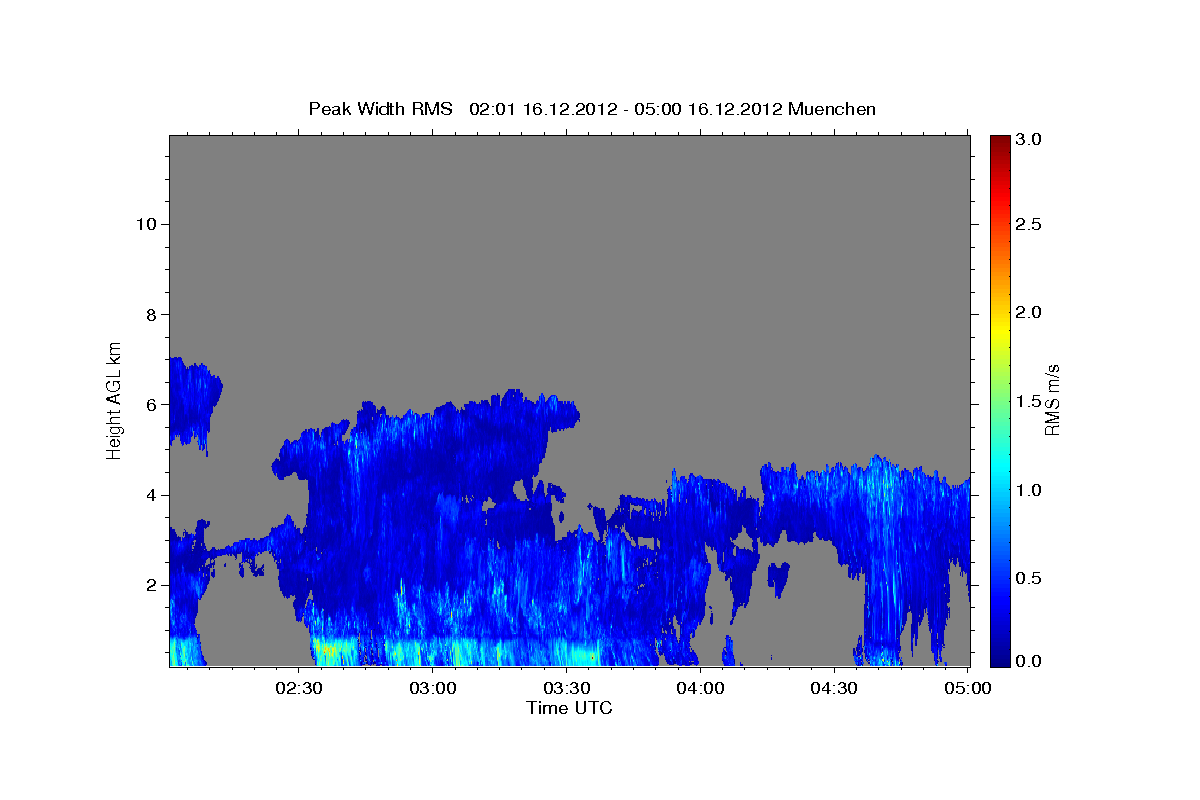The image size is (1200, 800).
Task: Click the height axis label '2'
Action: point(149,585)
